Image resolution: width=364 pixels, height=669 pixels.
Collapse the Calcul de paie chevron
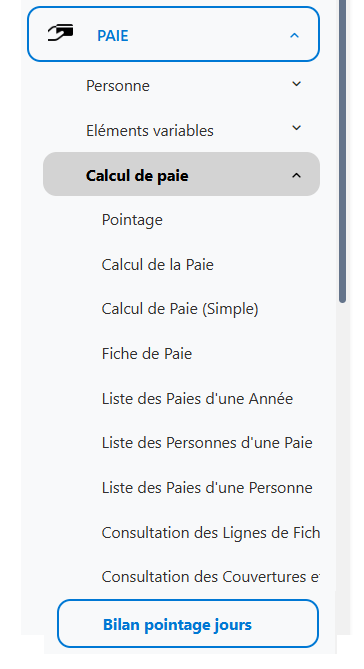[x=296, y=175]
